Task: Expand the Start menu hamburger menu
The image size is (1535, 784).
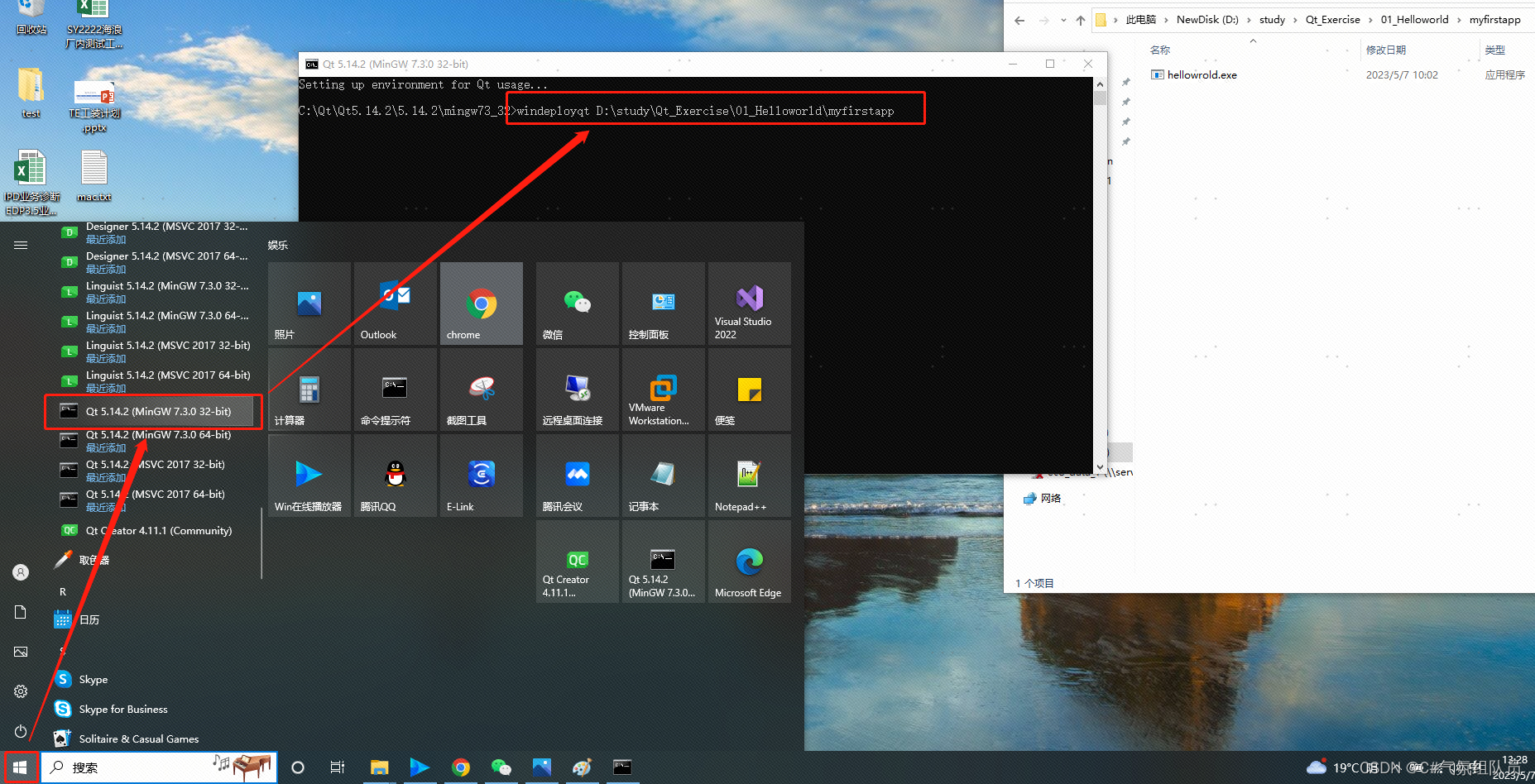Action: [x=21, y=245]
